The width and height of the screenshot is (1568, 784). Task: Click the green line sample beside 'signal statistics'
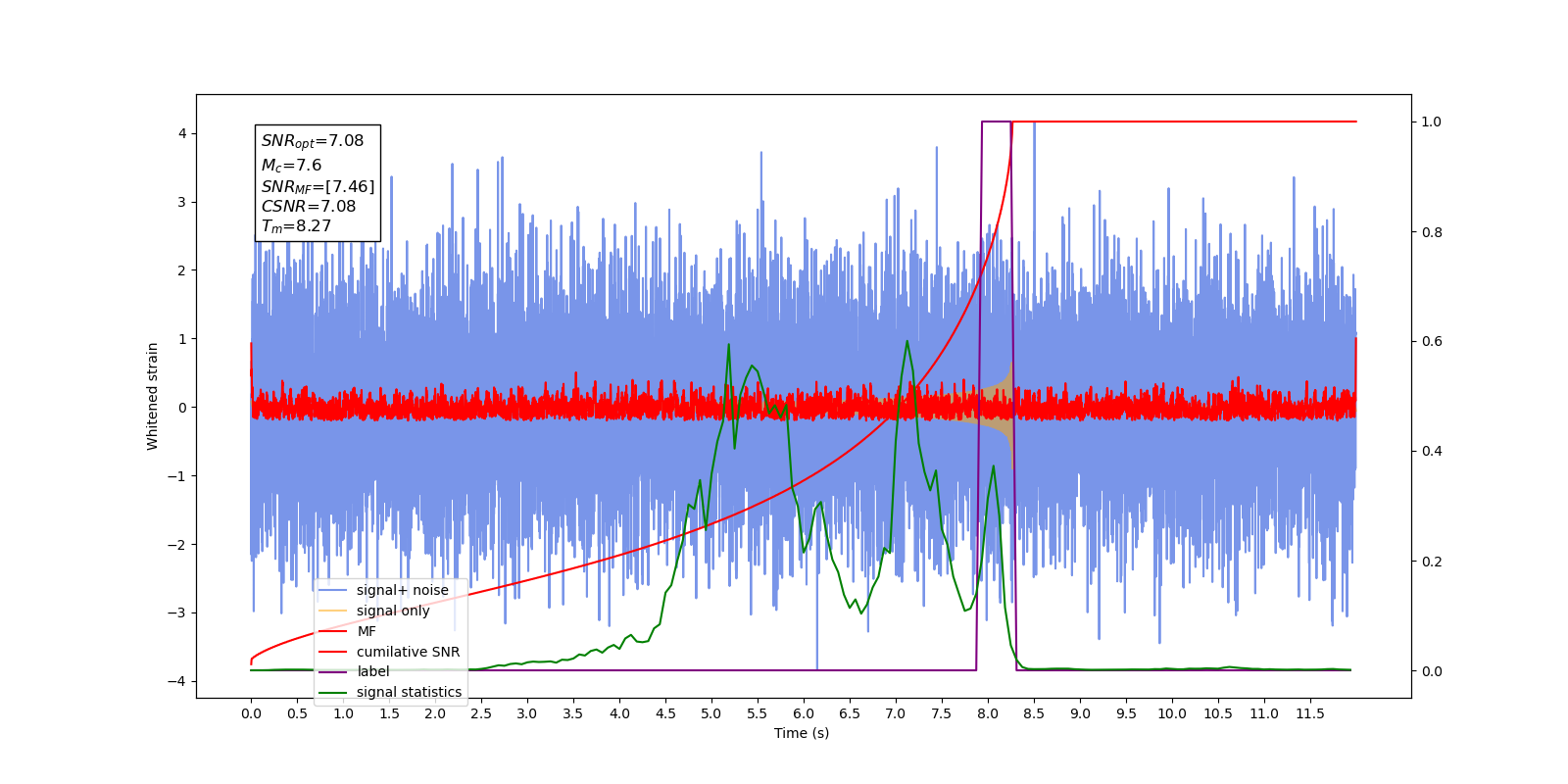click(x=333, y=692)
